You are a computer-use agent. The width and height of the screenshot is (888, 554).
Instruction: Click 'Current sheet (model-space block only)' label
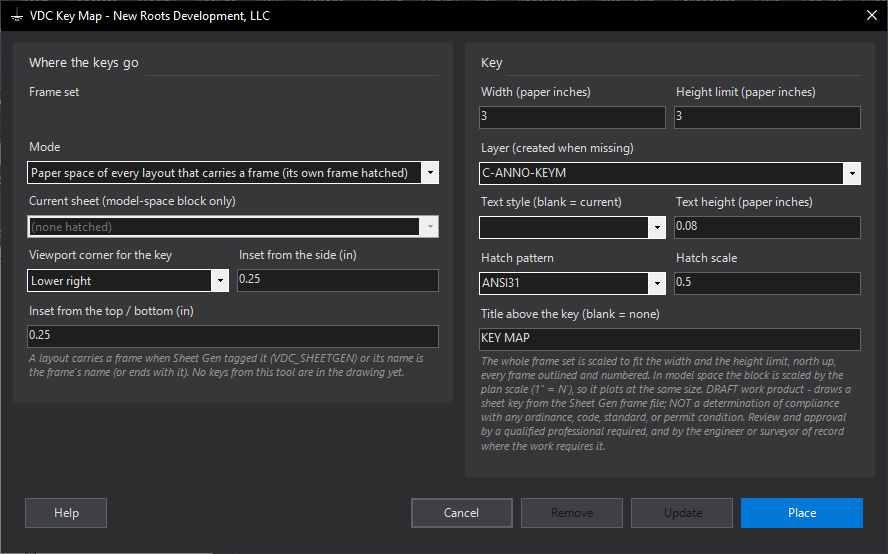pyautogui.click(x=132, y=201)
